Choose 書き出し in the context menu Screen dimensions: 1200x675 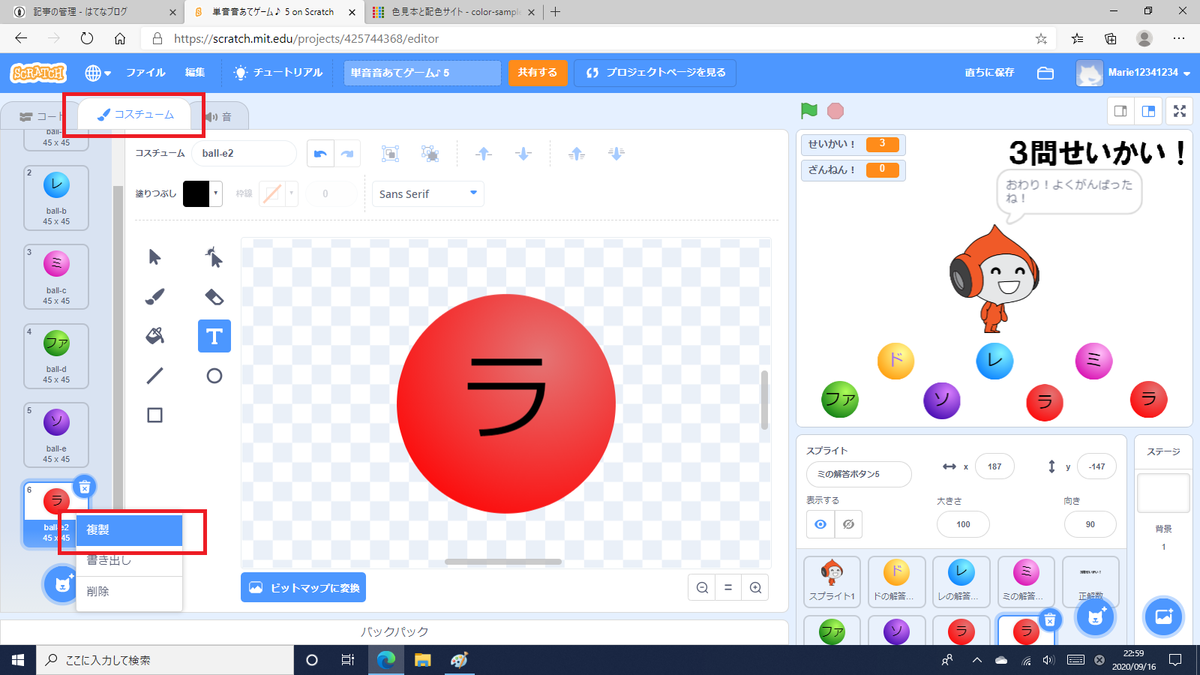tap(130, 560)
